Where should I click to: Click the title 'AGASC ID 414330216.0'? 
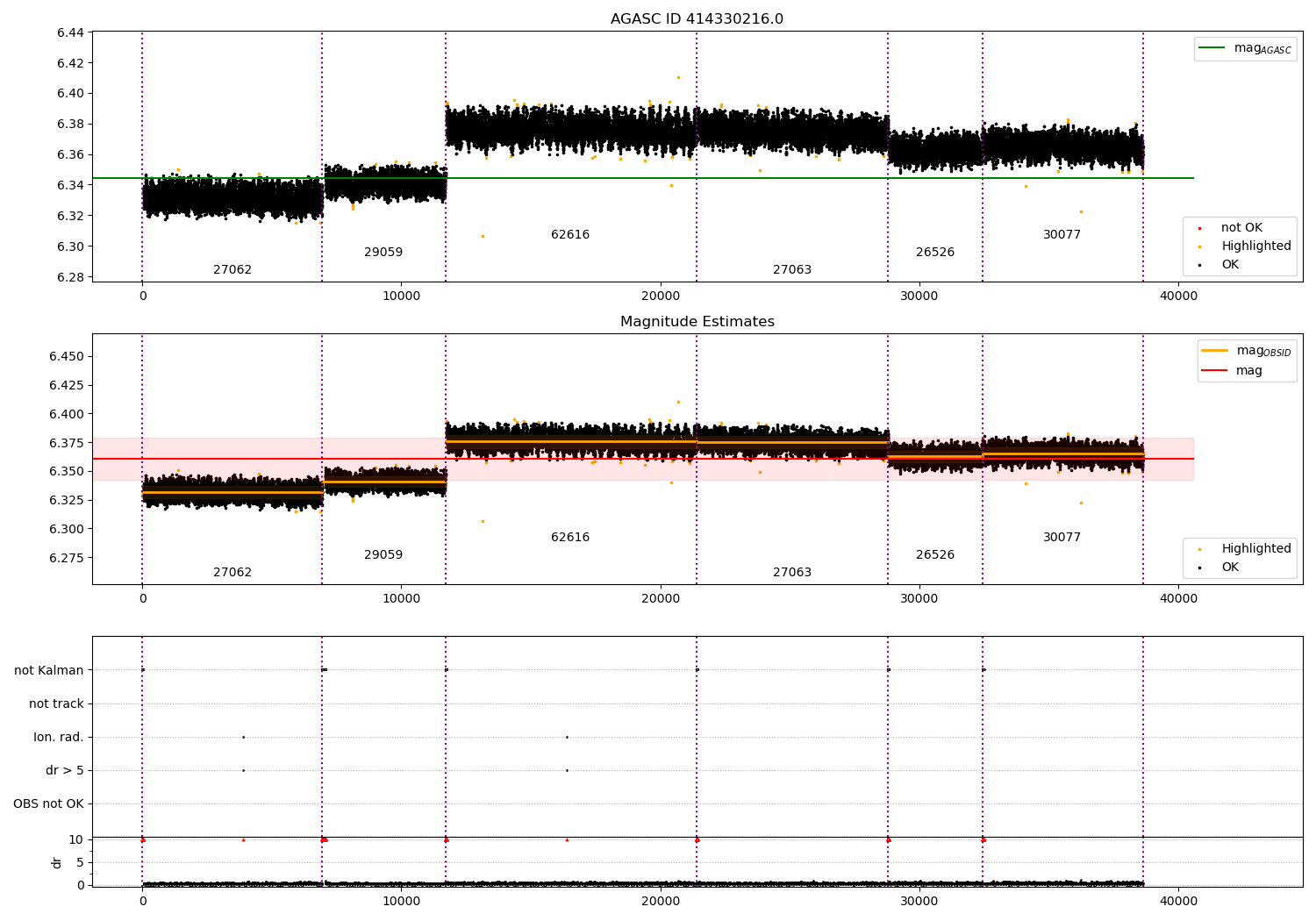point(697,19)
